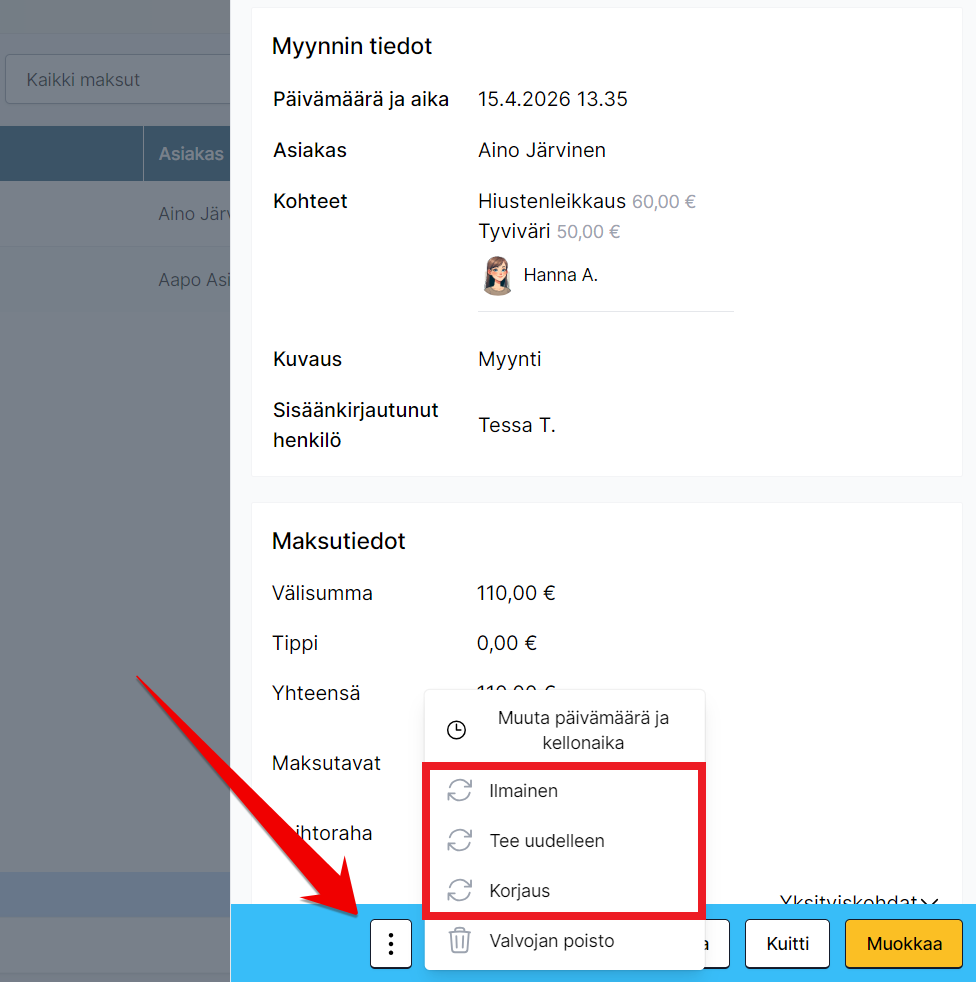This screenshot has width=976, height=982.
Task: Click the refresh icon beside Korjaus
Action: (459, 891)
